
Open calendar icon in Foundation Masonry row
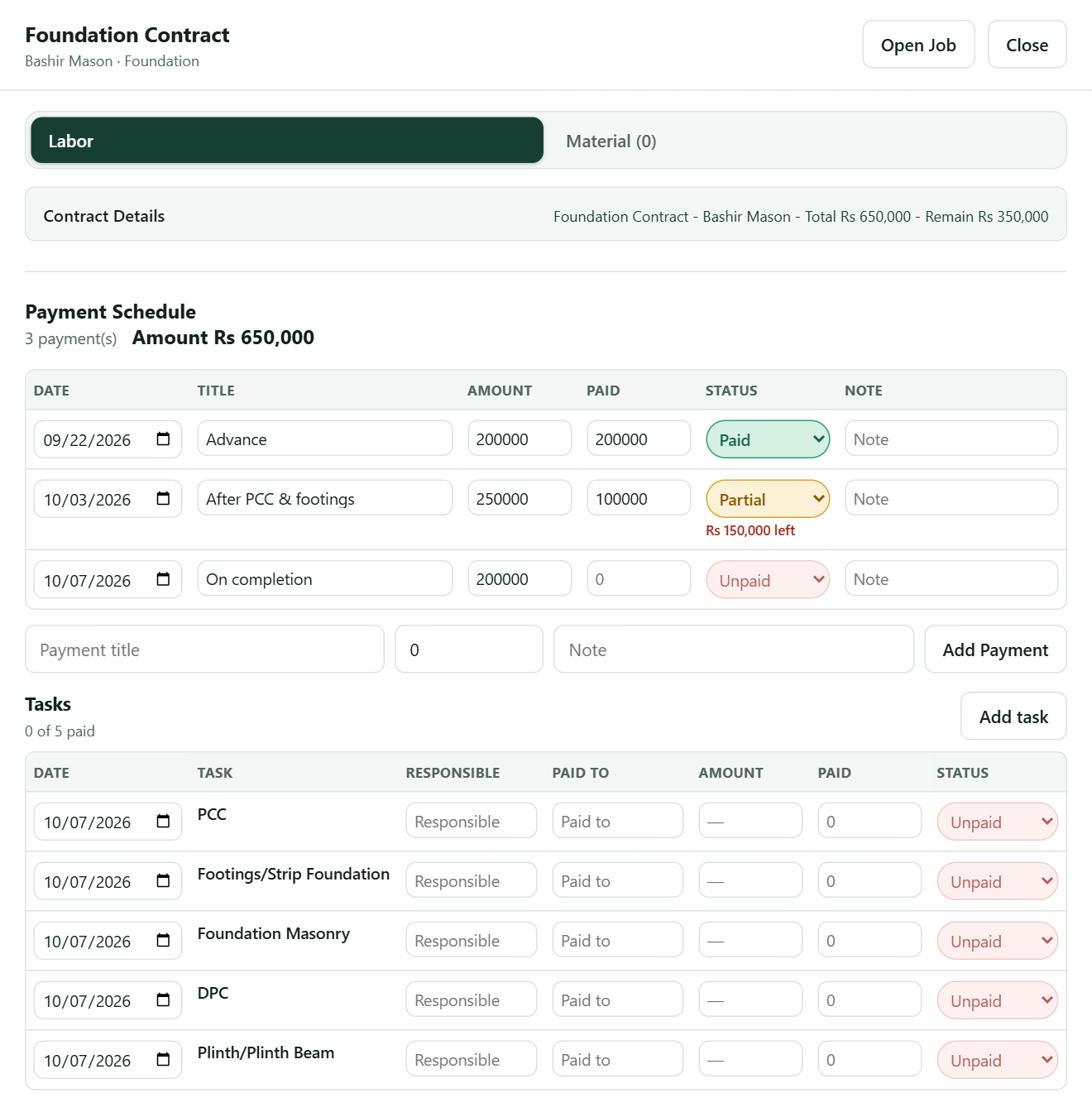(163, 941)
